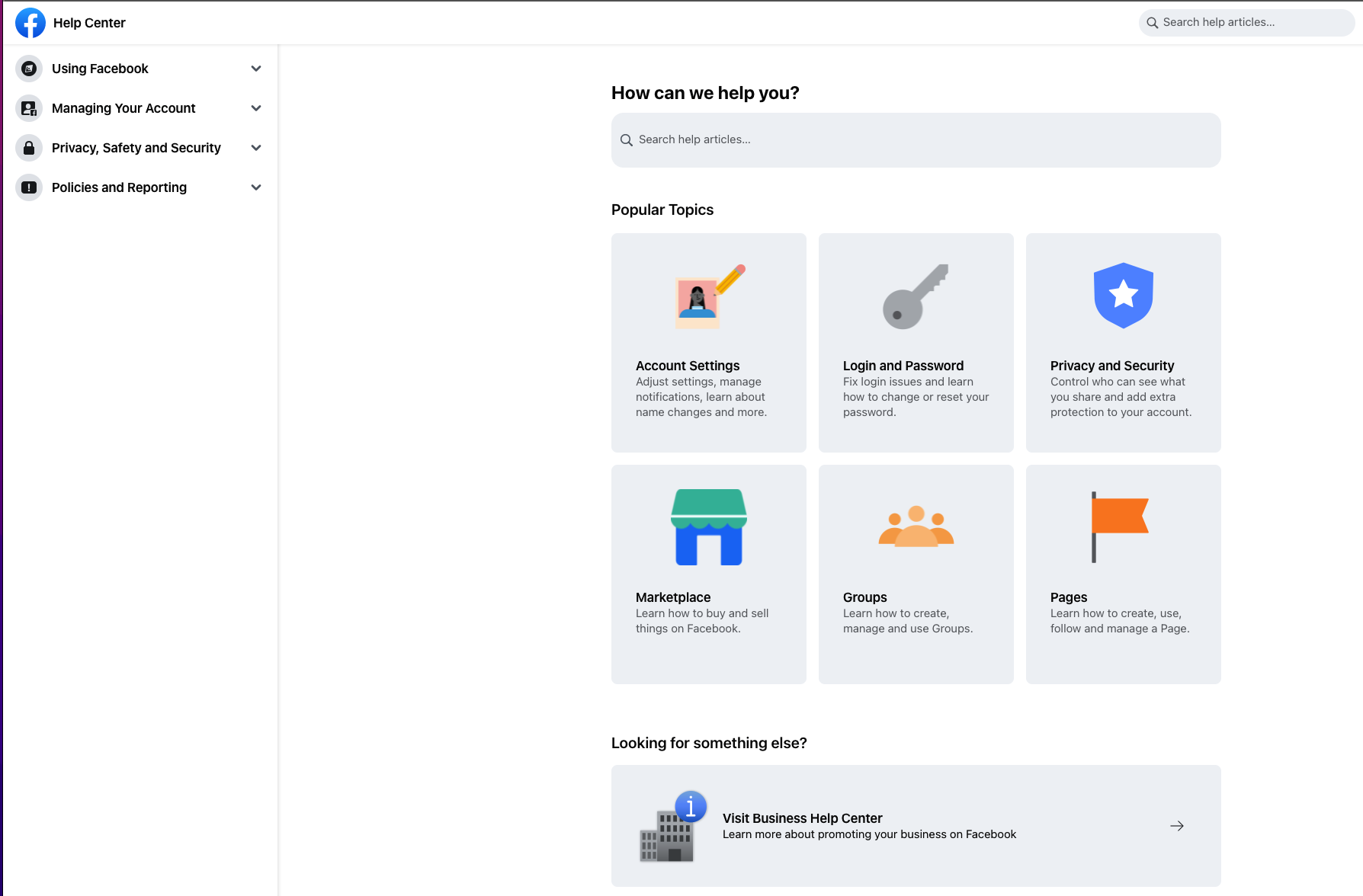Click the 'How can we help you?' heading
This screenshot has width=1363, height=896.
tap(705, 93)
